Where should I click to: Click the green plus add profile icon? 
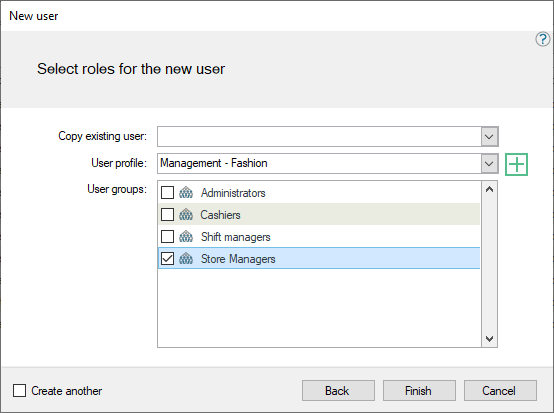point(516,164)
